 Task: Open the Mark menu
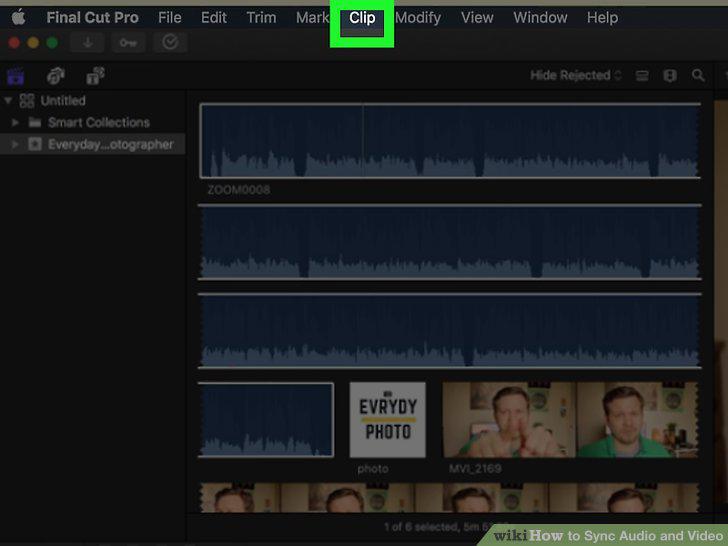(312, 18)
